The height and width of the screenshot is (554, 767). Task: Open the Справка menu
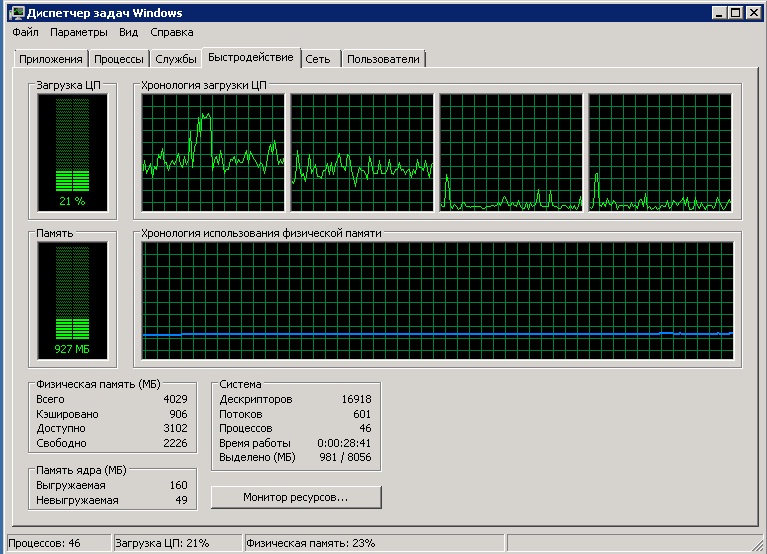point(172,32)
